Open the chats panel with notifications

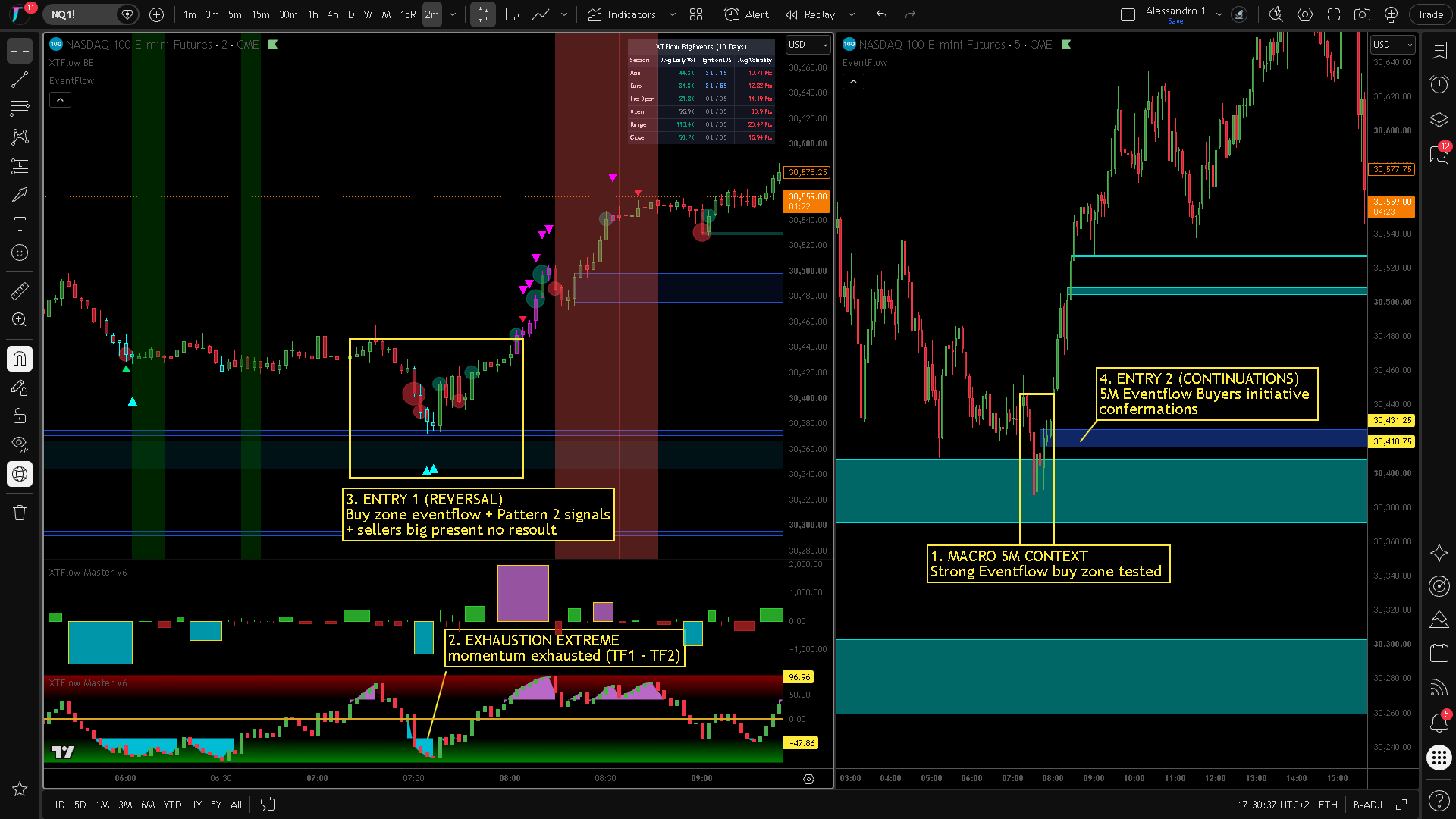pos(1439,154)
